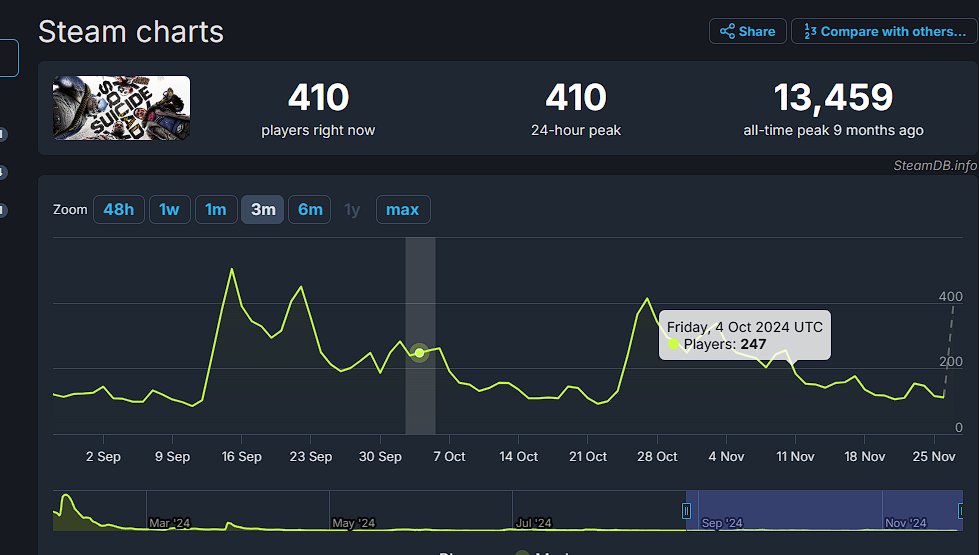Select the 25 Nov axis label
The image size is (979, 555).
tap(934, 456)
